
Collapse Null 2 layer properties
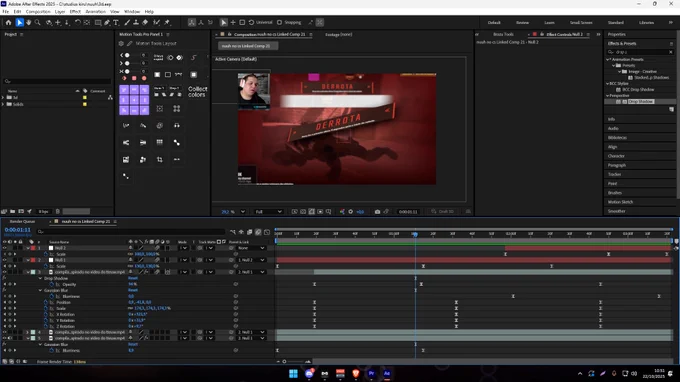tap(28, 248)
